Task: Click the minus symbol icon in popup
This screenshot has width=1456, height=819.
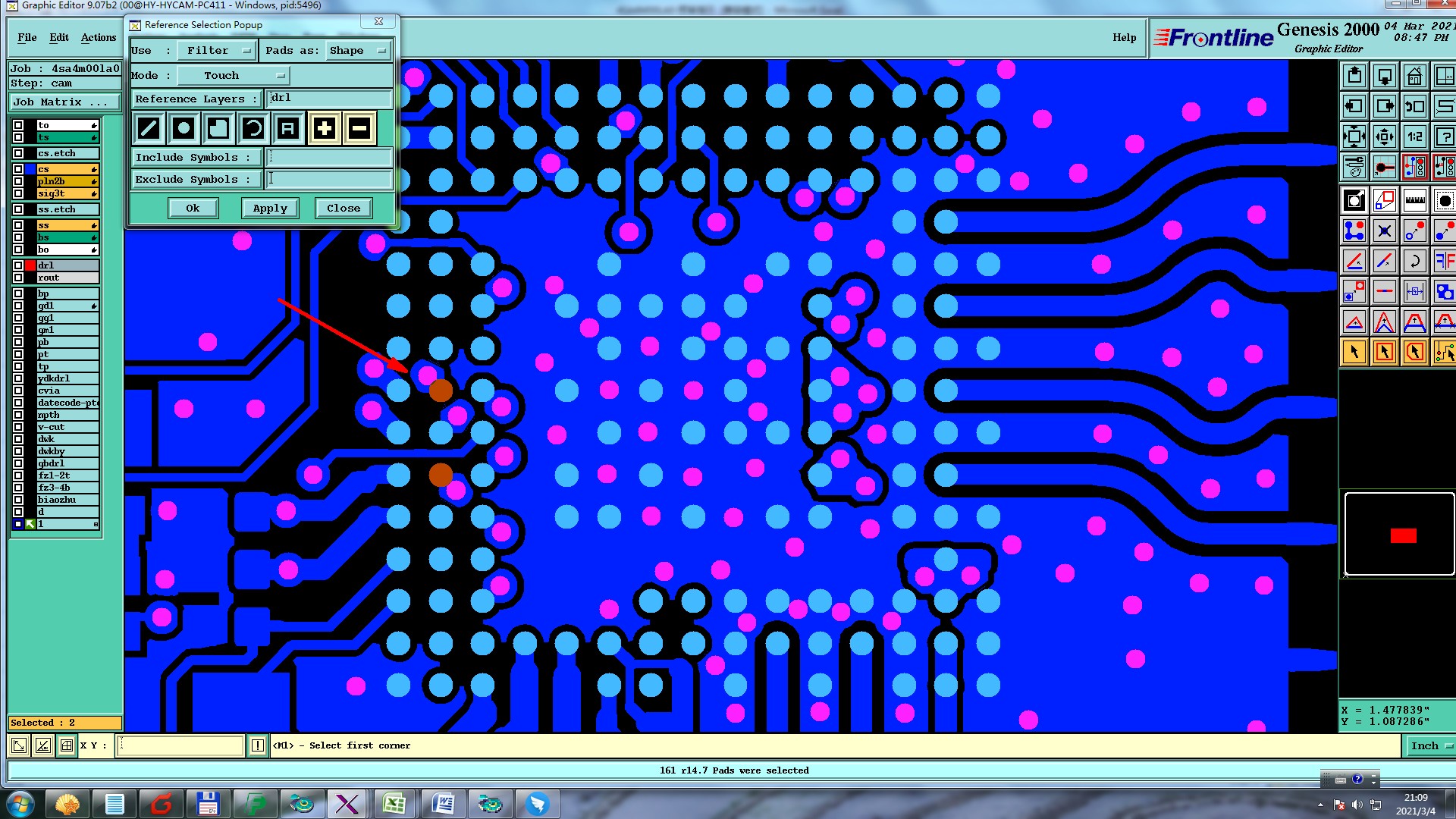Action: (359, 129)
